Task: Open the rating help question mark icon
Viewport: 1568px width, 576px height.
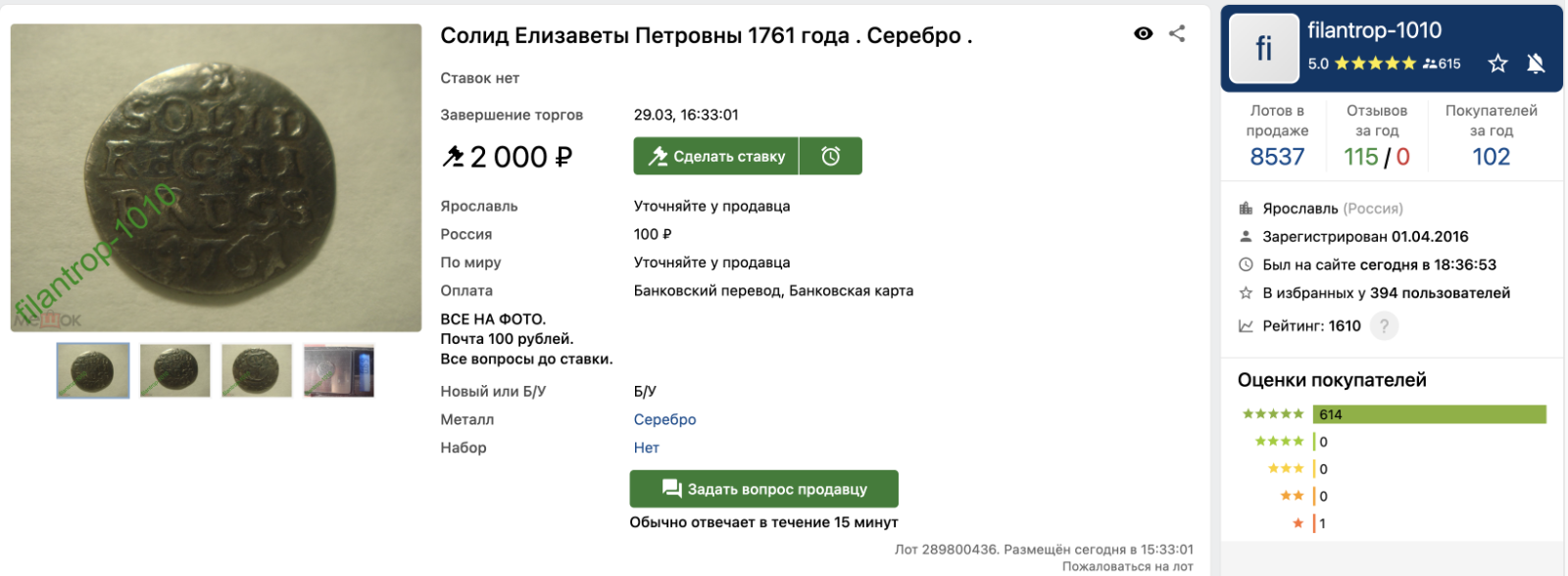Action: pyautogui.click(x=1384, y=326)
